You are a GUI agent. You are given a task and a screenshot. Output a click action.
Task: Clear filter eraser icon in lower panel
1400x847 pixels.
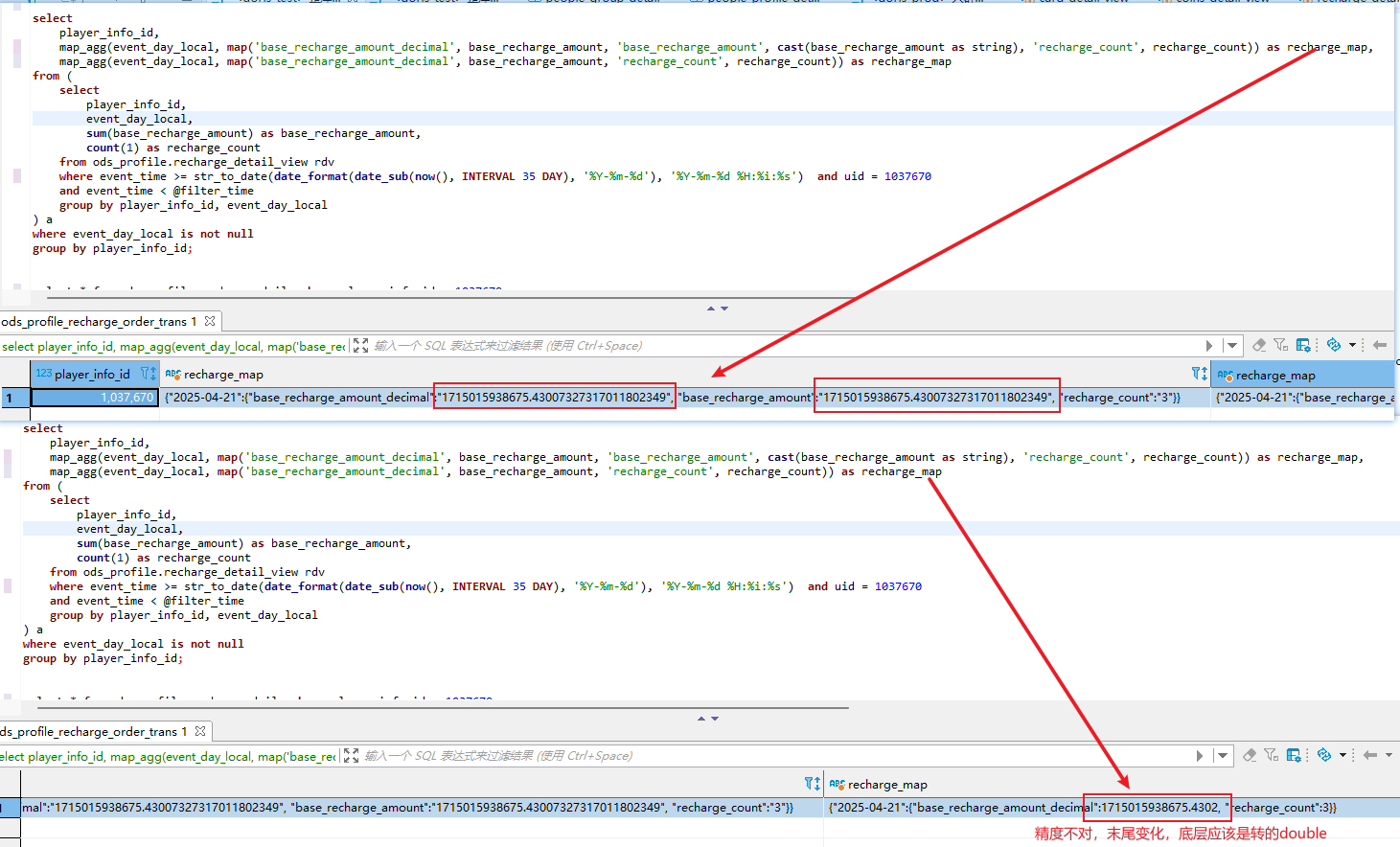tap(1250, 755)
